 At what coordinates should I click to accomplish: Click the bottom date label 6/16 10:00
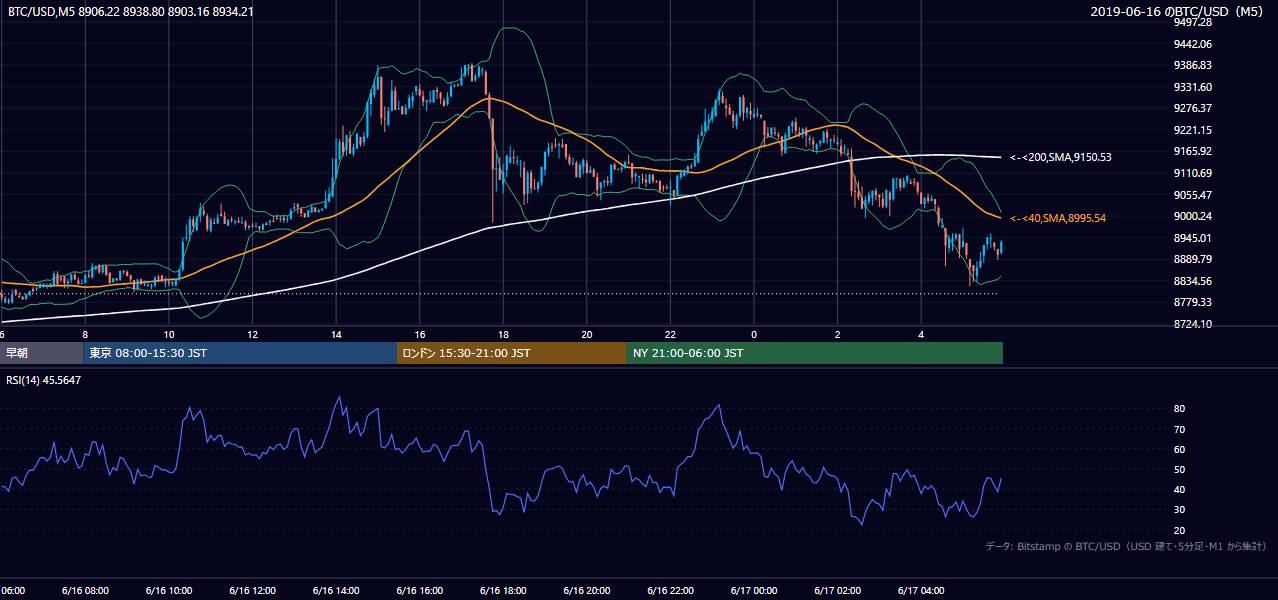[x=169, y=591]
